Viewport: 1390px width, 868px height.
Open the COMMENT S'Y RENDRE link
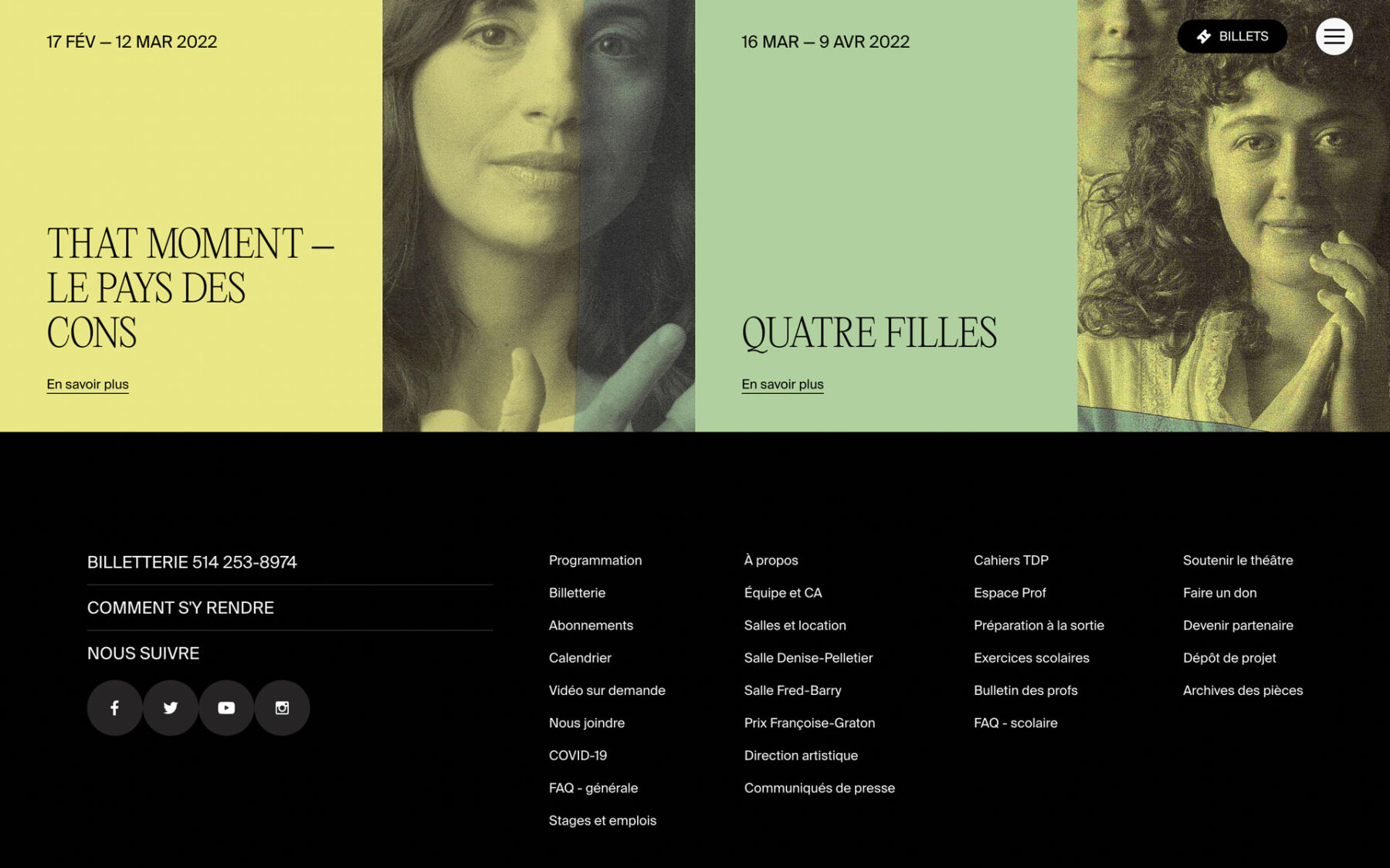click(x=181, y=608)
